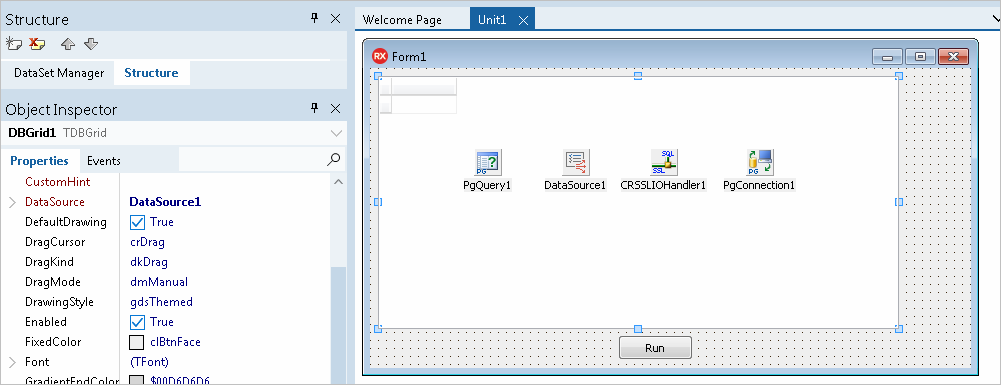
Task: Close the Structure panel
Action: 335,19
